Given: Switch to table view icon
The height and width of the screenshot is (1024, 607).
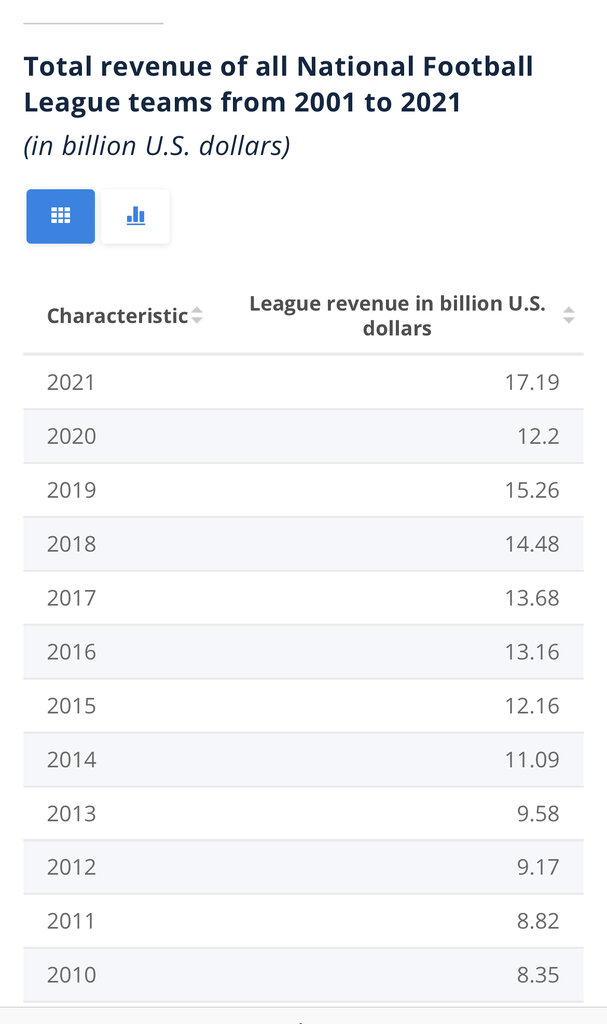Looking at the screenshot, I should pyautogui.click(x=60, y=216).
